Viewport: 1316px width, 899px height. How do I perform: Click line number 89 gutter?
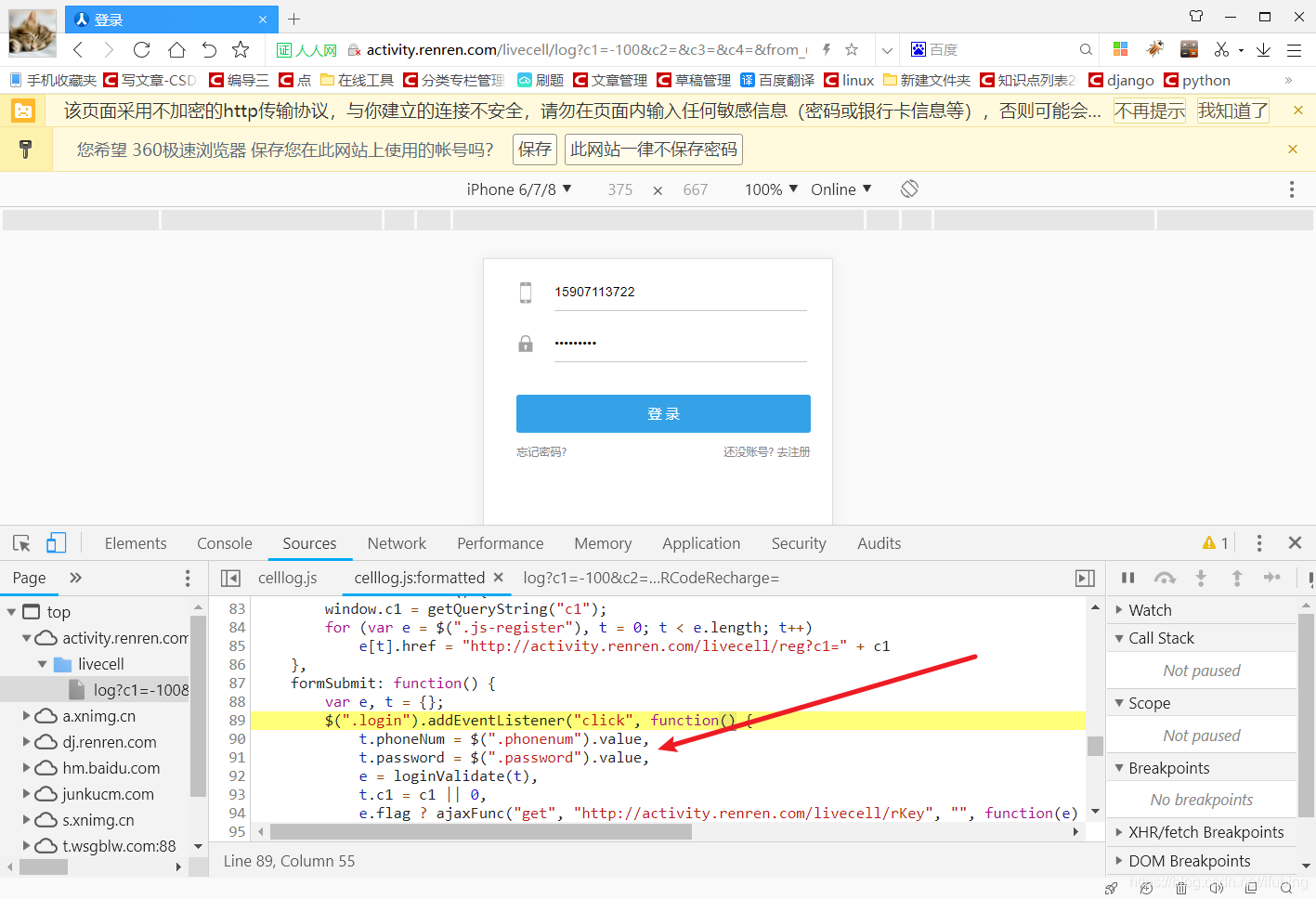coord(237,721)
